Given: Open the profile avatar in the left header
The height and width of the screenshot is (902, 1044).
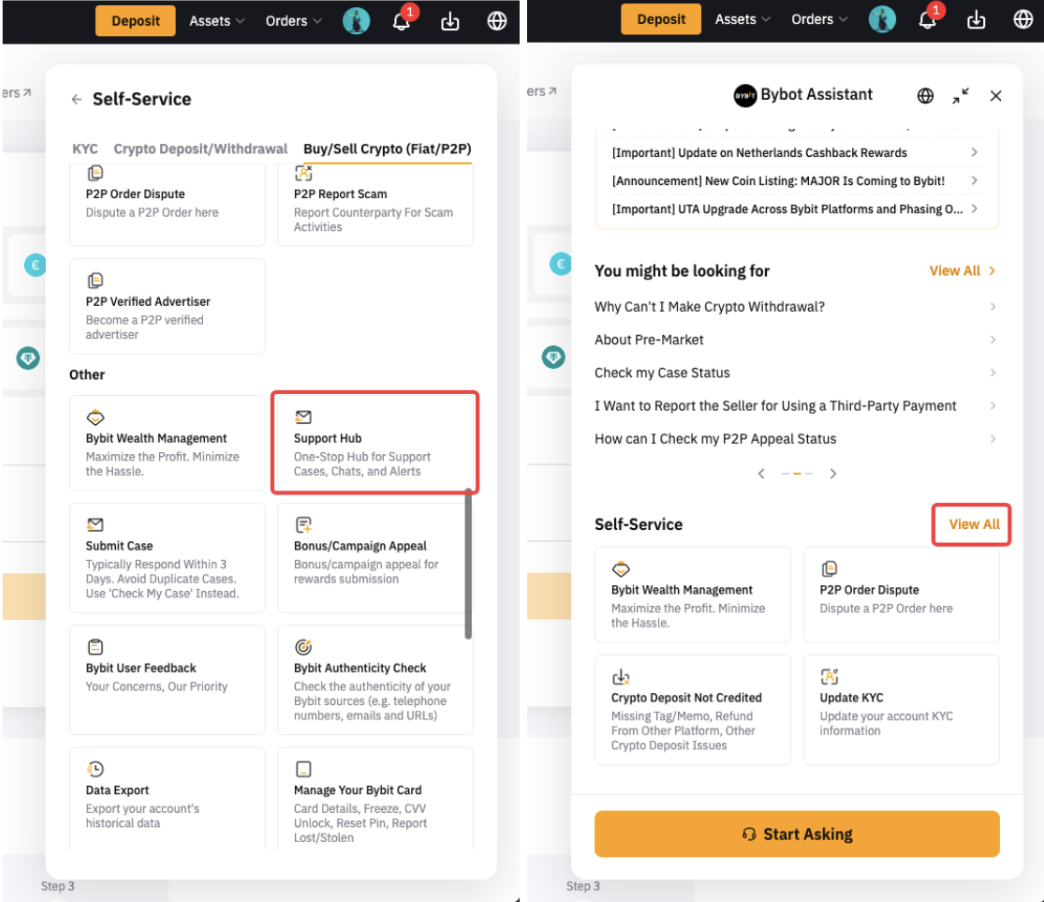Looking at the screenshot, I should pyautogui.click(x=356, y=21).
